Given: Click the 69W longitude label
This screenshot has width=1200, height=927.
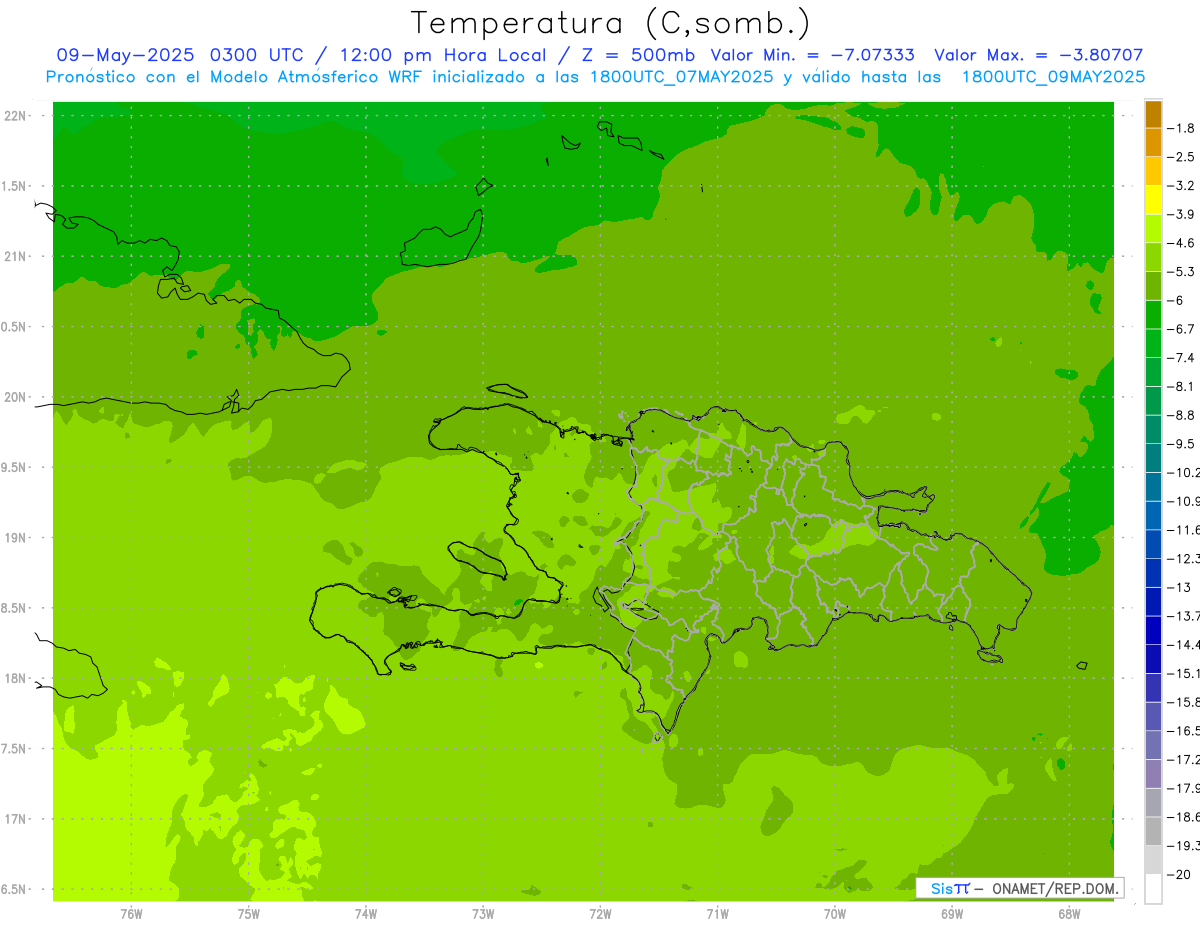Looking at the screenshot, I should (x=952, y=914).
